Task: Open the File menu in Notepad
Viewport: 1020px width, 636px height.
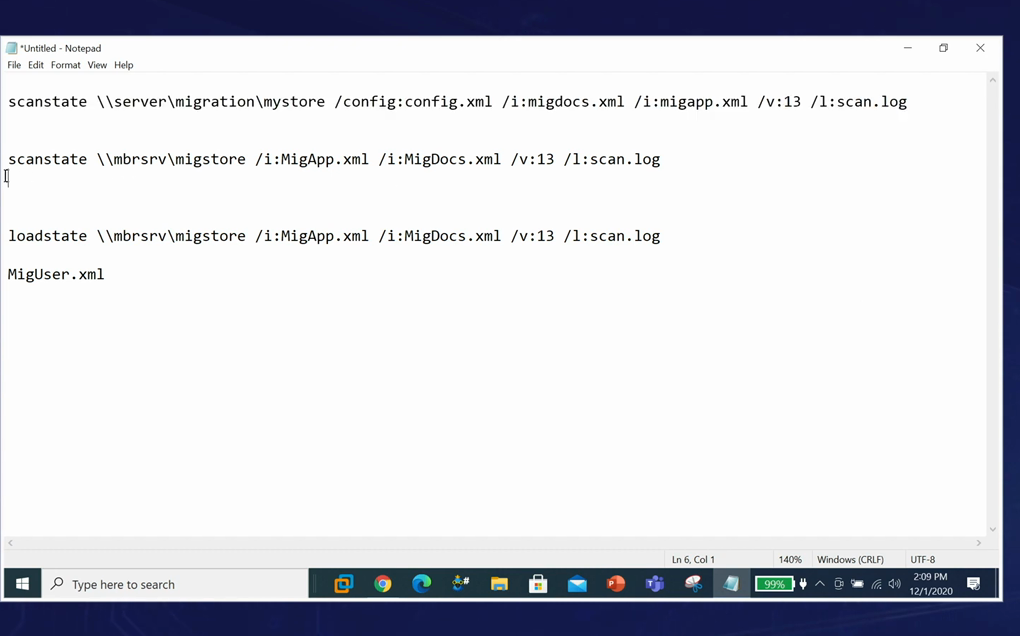Action: 14,65
